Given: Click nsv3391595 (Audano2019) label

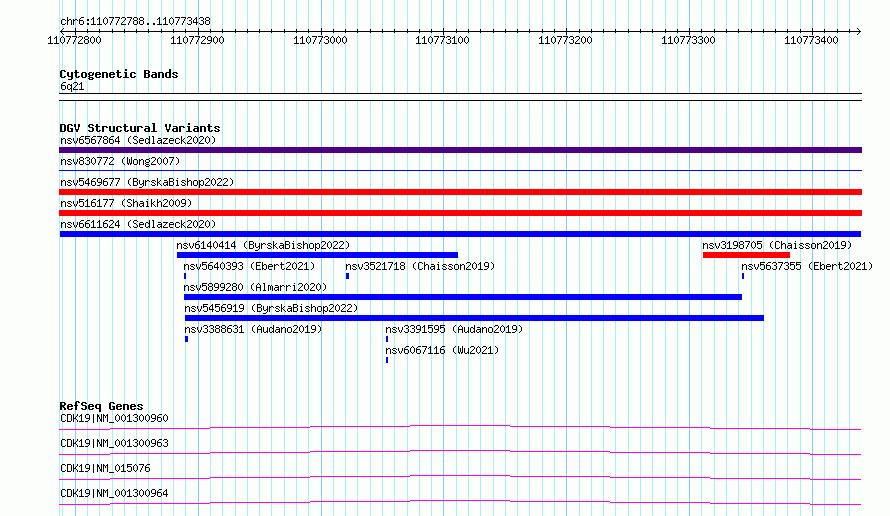Looking at the screenshot, I should (454, 329).
